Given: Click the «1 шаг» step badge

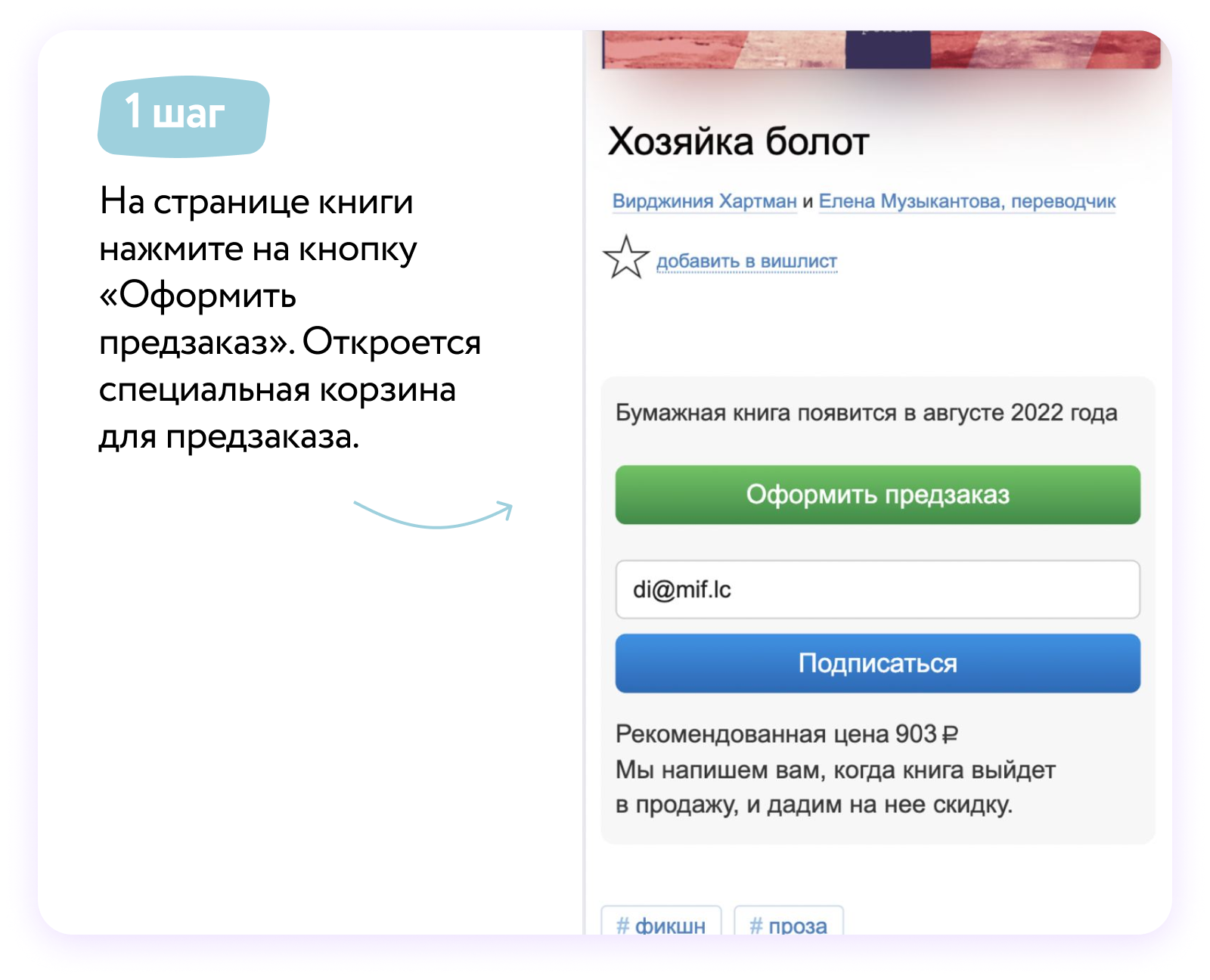Looking at the screenshot, I should [183, 113].
